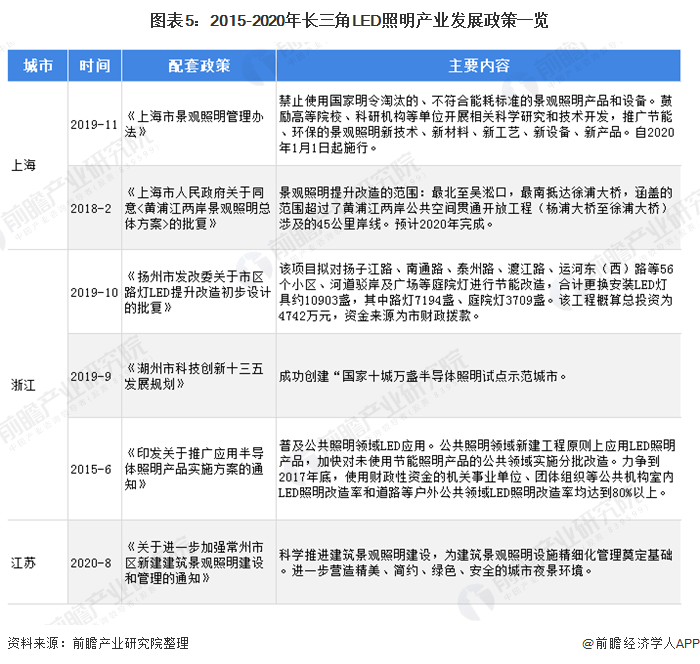
Task: Click the 2019-11 date cell
Action: tap(94, 124)
